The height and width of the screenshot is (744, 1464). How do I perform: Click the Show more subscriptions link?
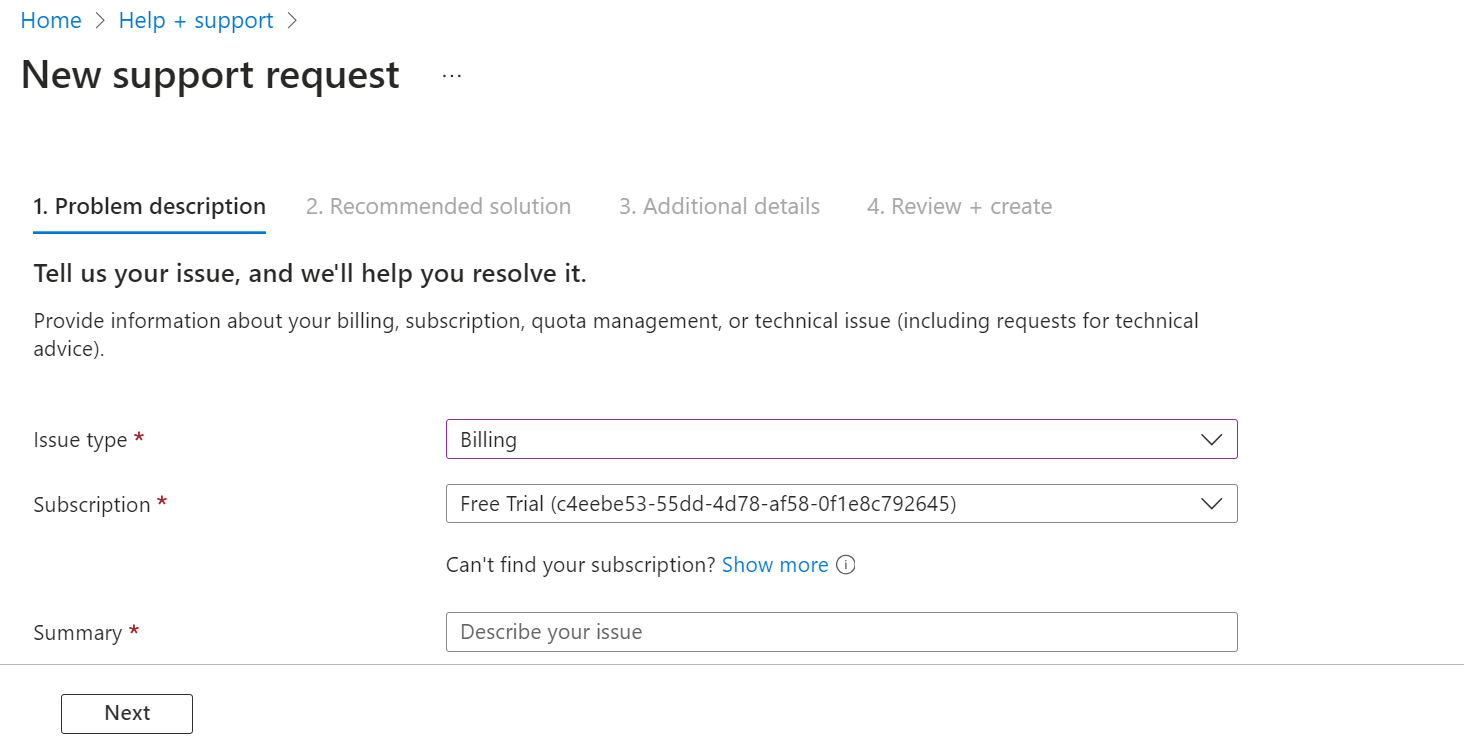tap(775, 565)
